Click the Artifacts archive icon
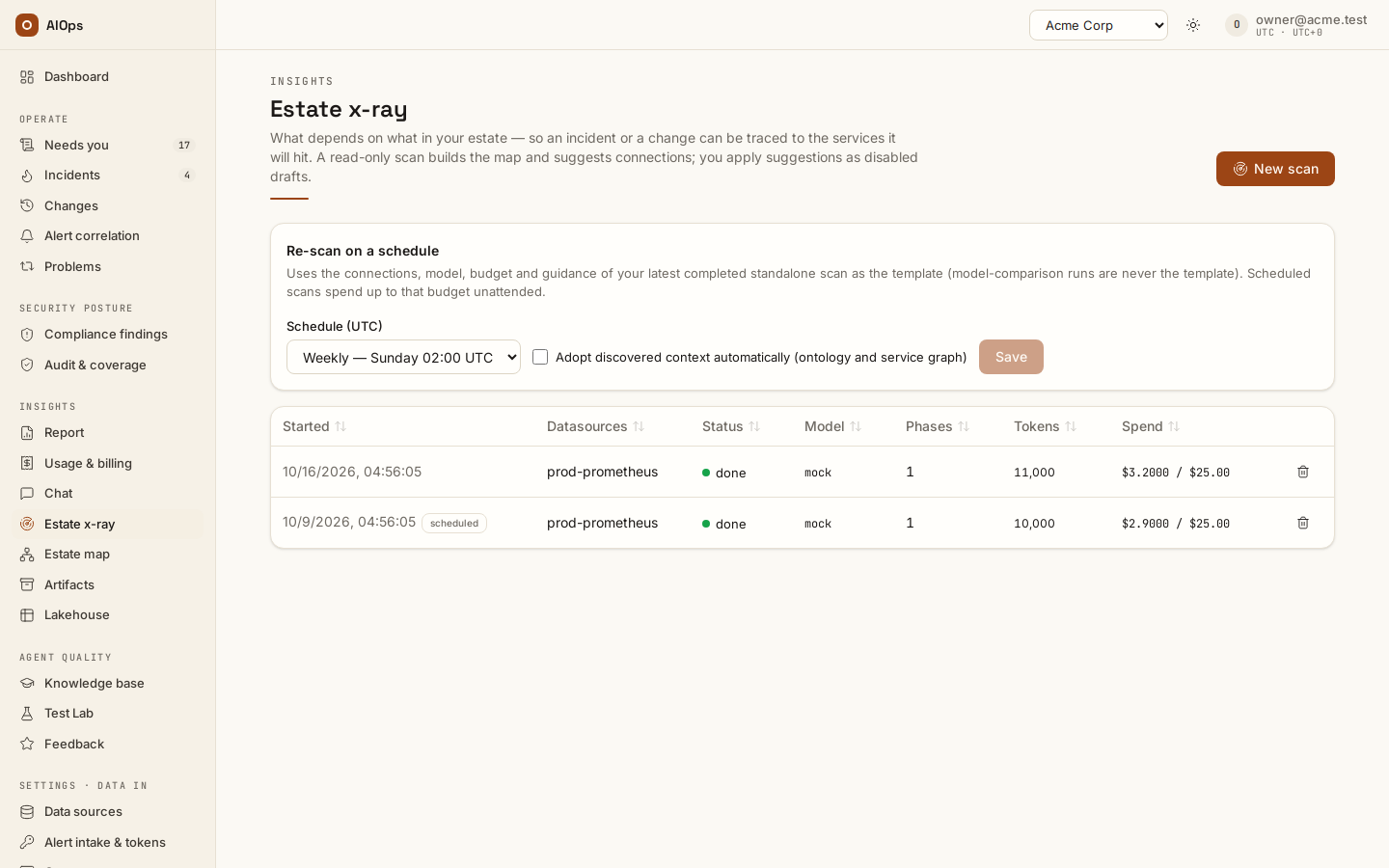This screenshot has width=1389, height=868. click(x=27, y=584)
